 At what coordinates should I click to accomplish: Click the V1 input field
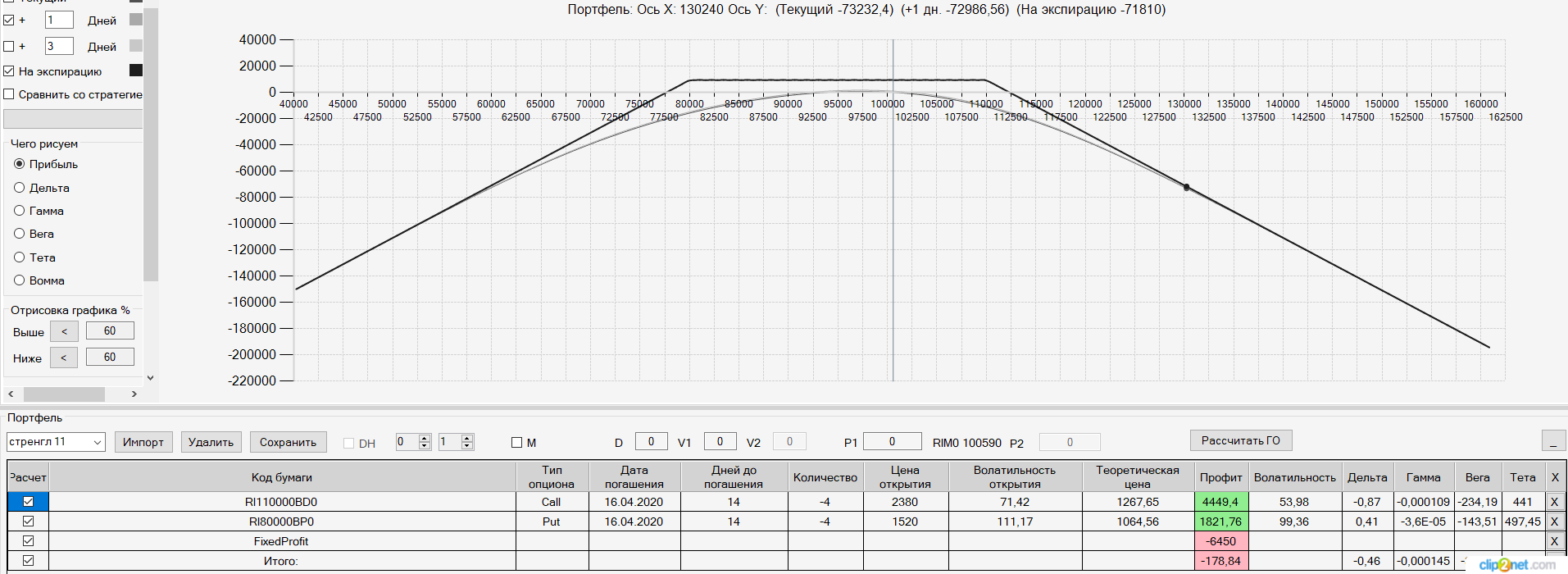pos(720,442)
